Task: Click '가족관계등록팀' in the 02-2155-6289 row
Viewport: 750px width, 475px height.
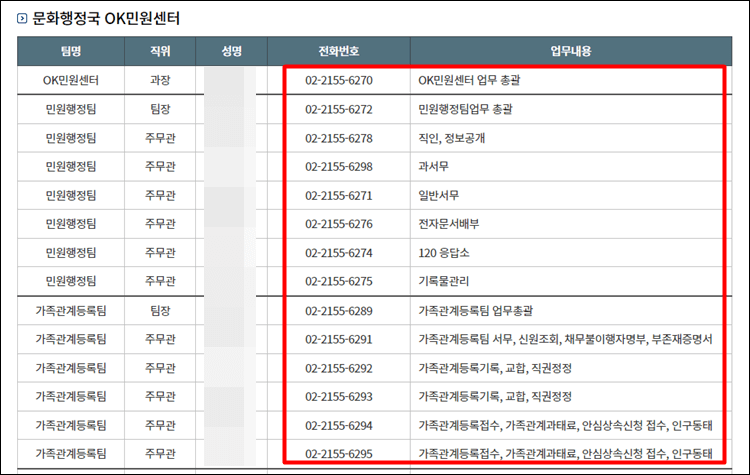Action: [71, 311]
